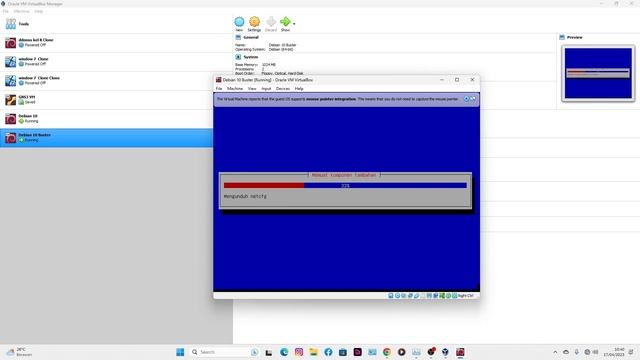Select Tools in the VirtualBox Manager sidebar

click(x=116, y=24)
